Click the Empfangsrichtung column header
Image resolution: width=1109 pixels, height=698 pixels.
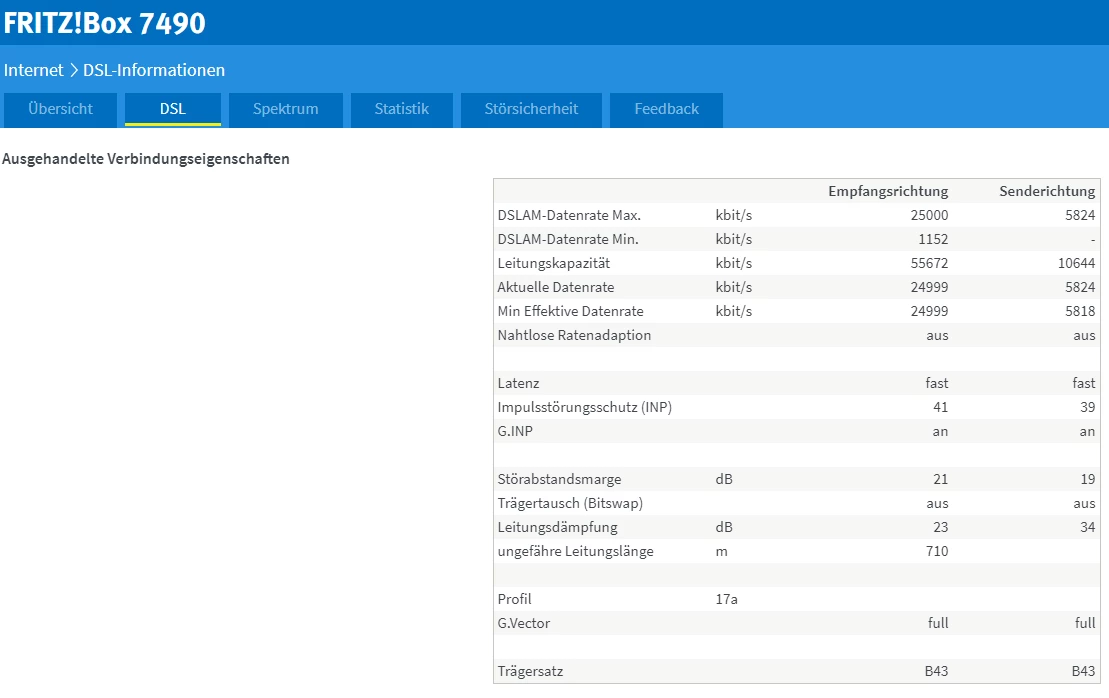coord(887,191)
